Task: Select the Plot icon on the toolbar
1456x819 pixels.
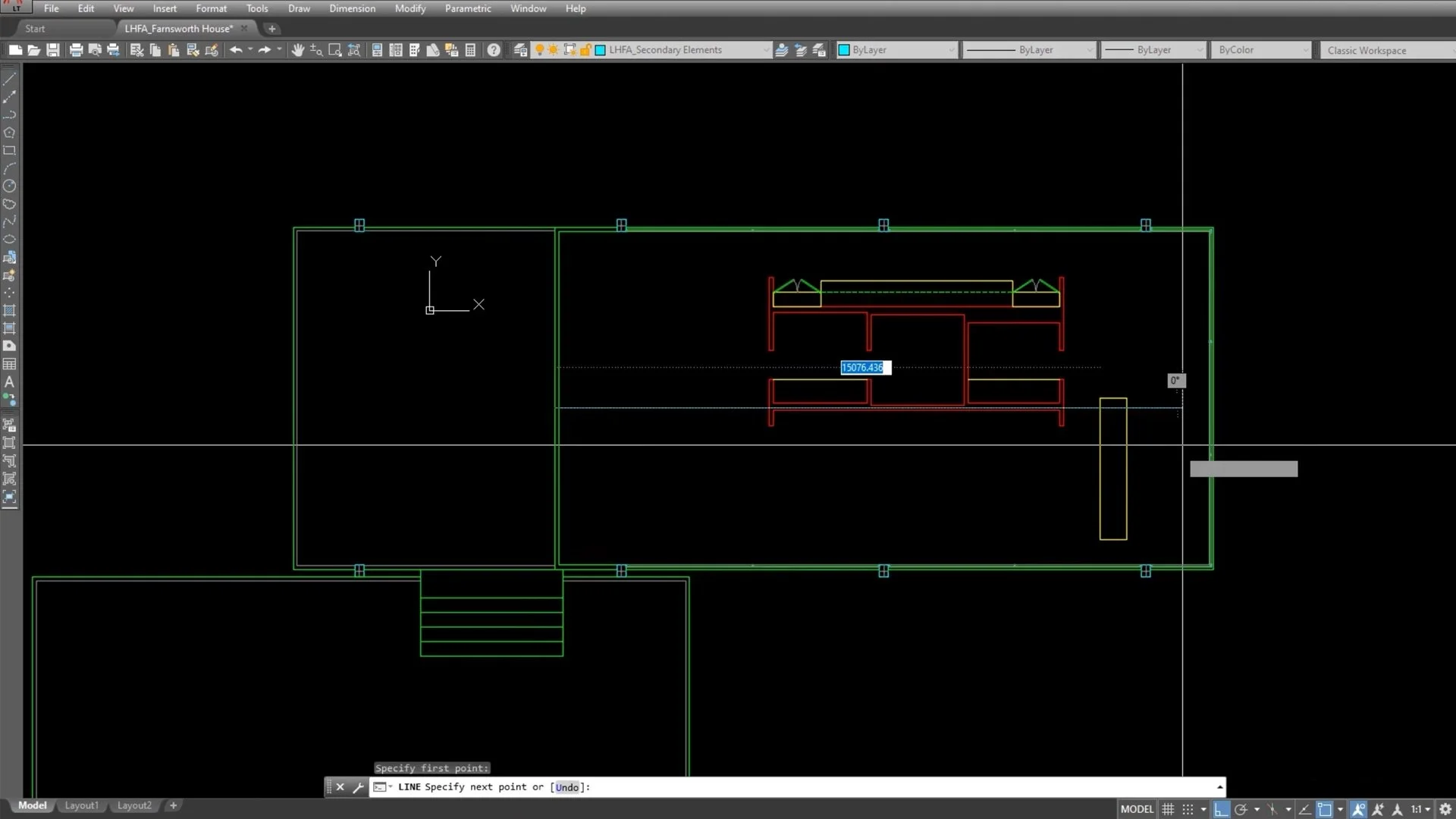Action: (76, 50)
